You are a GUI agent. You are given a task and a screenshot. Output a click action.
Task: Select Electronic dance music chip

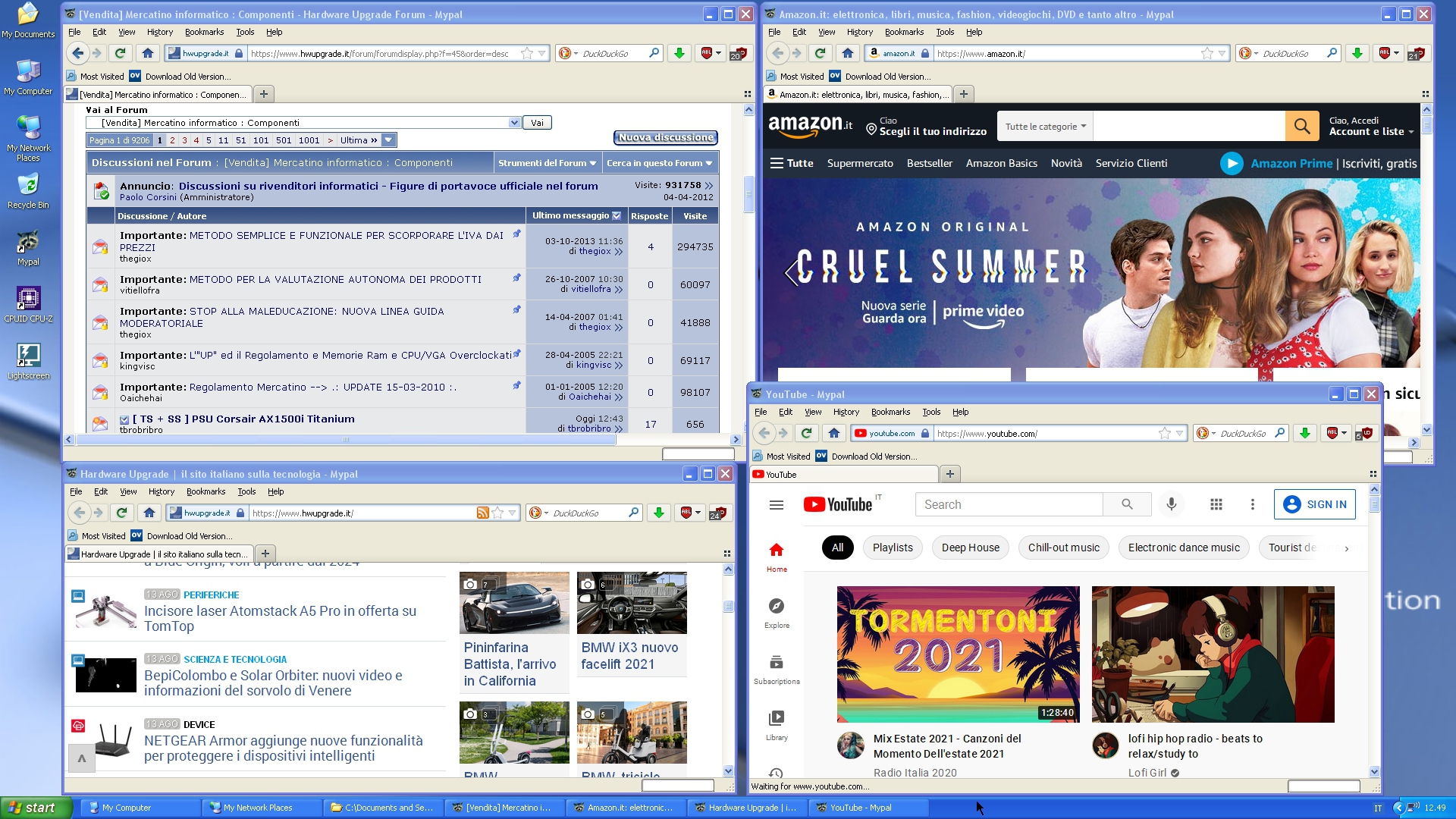(1184, 548)
